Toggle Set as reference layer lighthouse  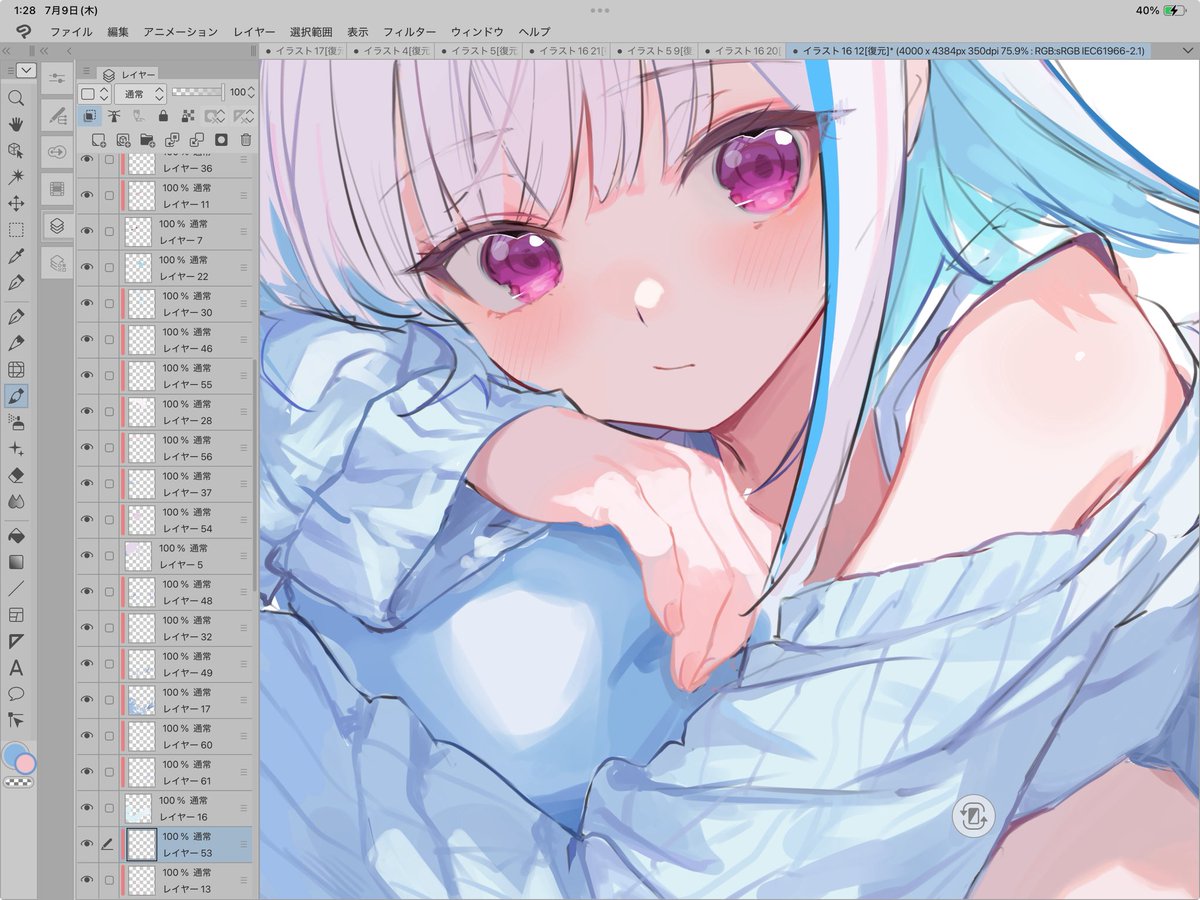coord(114,116)
